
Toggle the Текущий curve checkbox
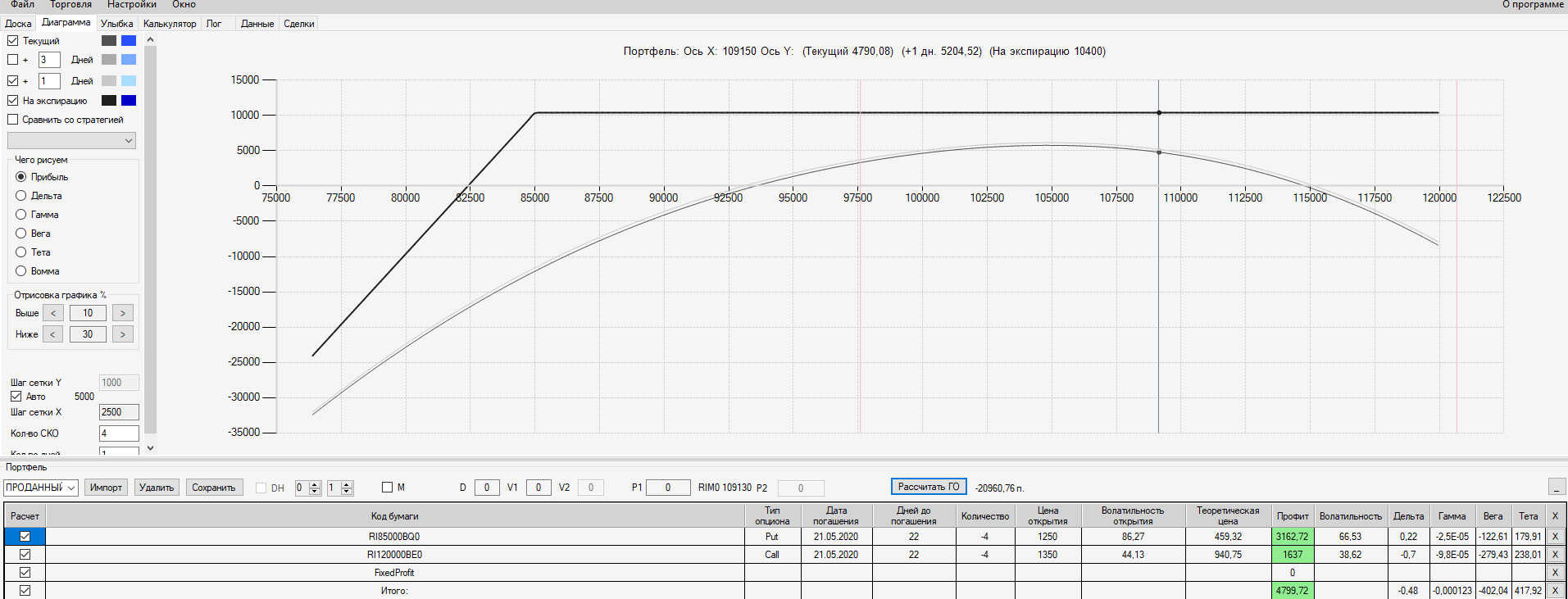coord(12,41)
